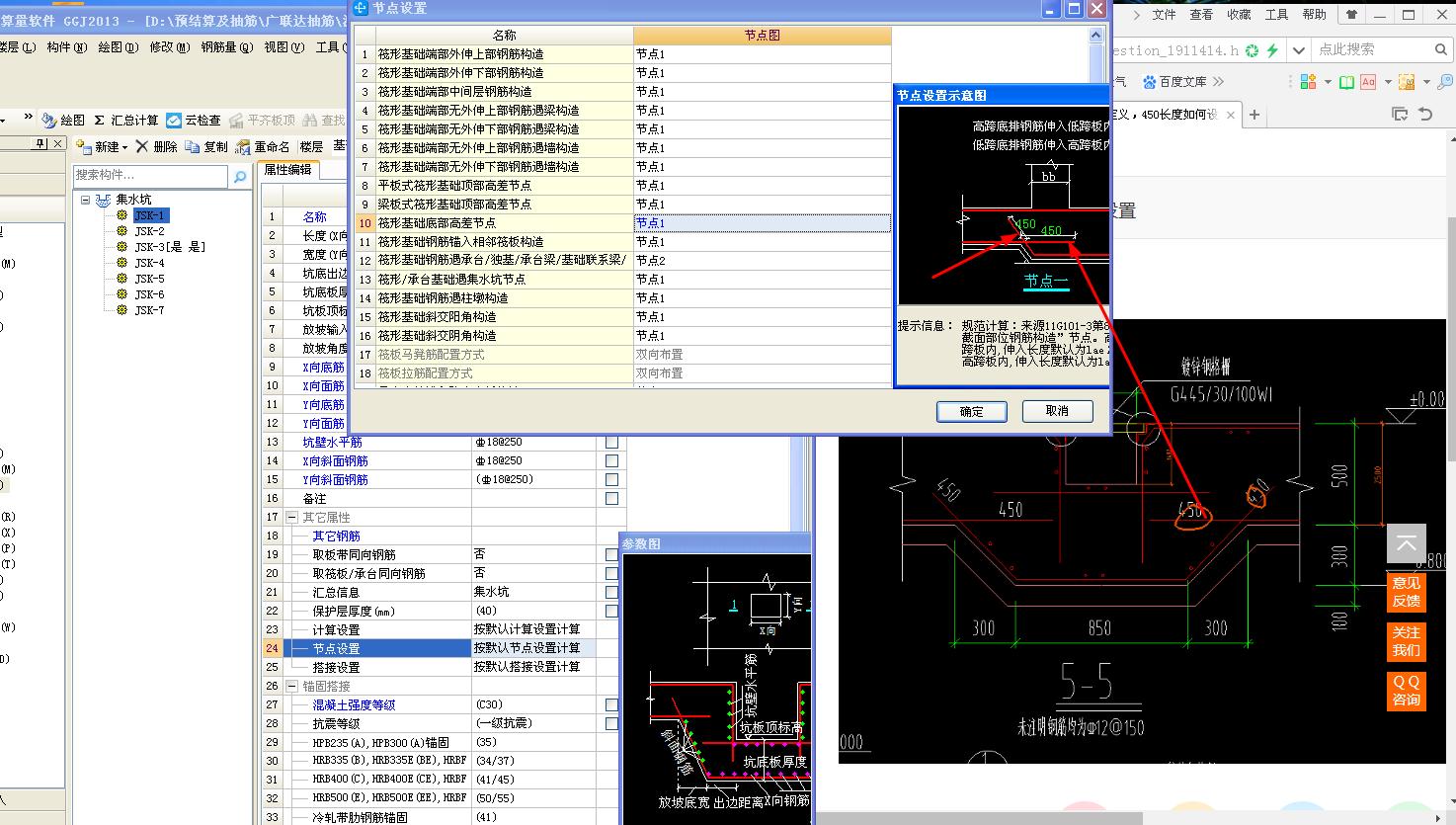Click 关注我们 orange button
Viewport: 1456px width, 825px height.
coord(1407,641)
